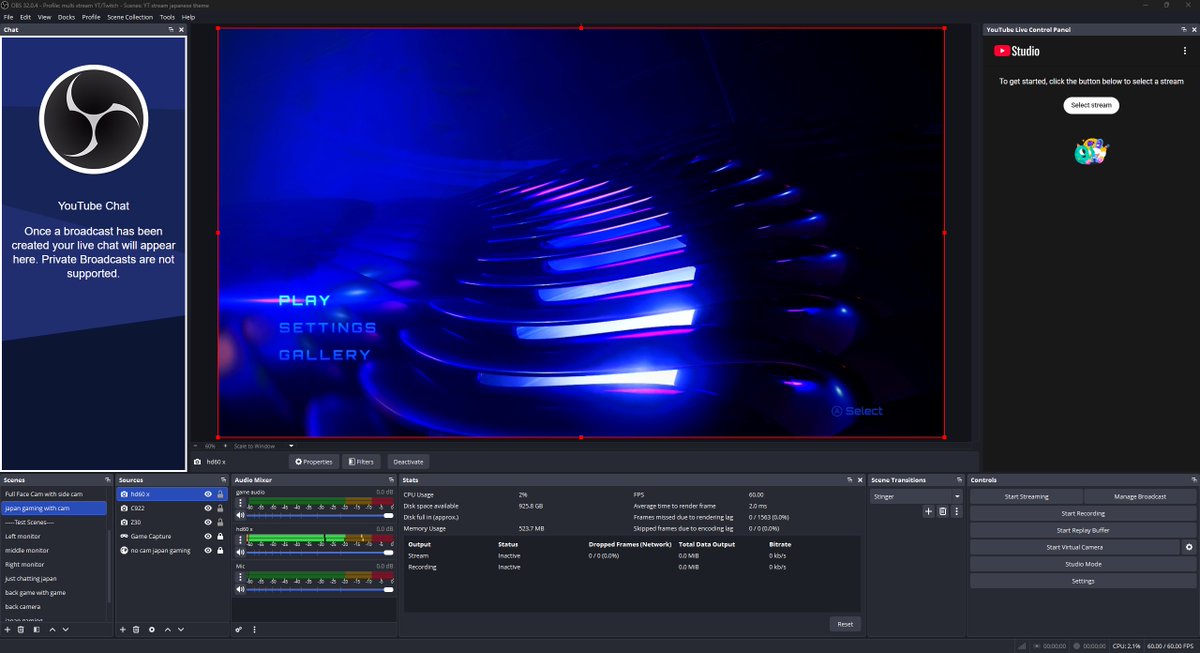The width and height of the screenshot is (1200, 653).
Task: Open scene filters icon in Scenes toolbar
Action: tap(36, 629)
